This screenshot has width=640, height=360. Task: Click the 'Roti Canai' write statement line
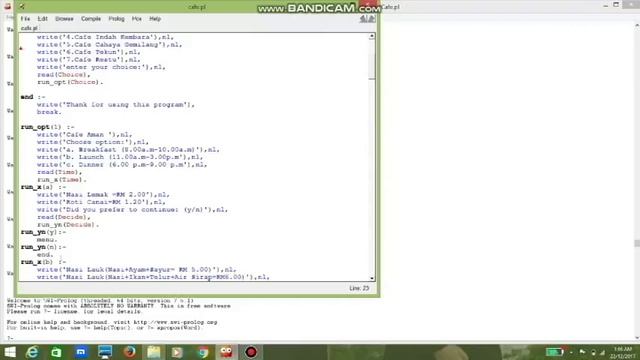click(x=101, y=202)
